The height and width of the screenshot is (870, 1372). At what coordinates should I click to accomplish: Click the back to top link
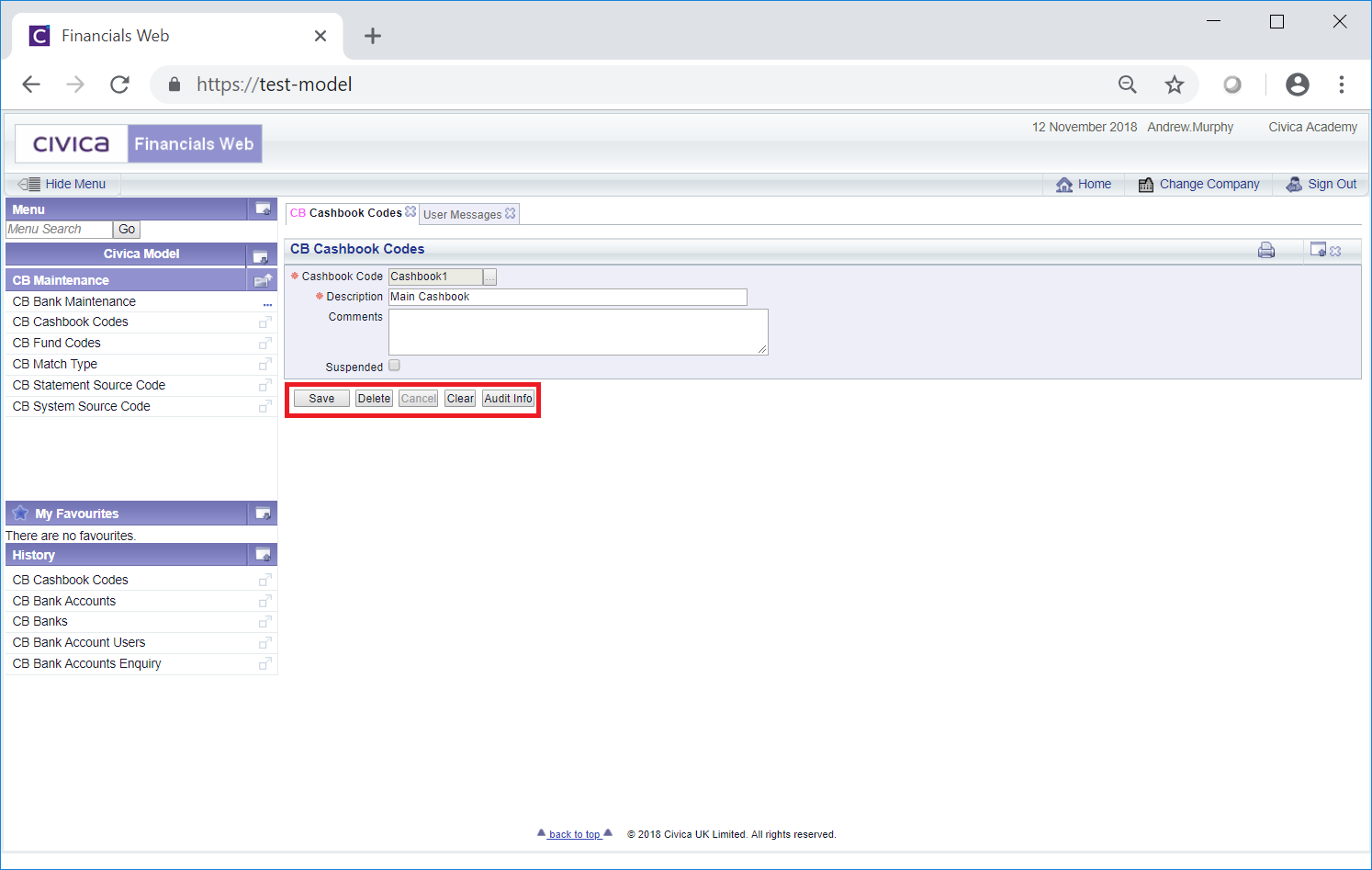point(575,834)
